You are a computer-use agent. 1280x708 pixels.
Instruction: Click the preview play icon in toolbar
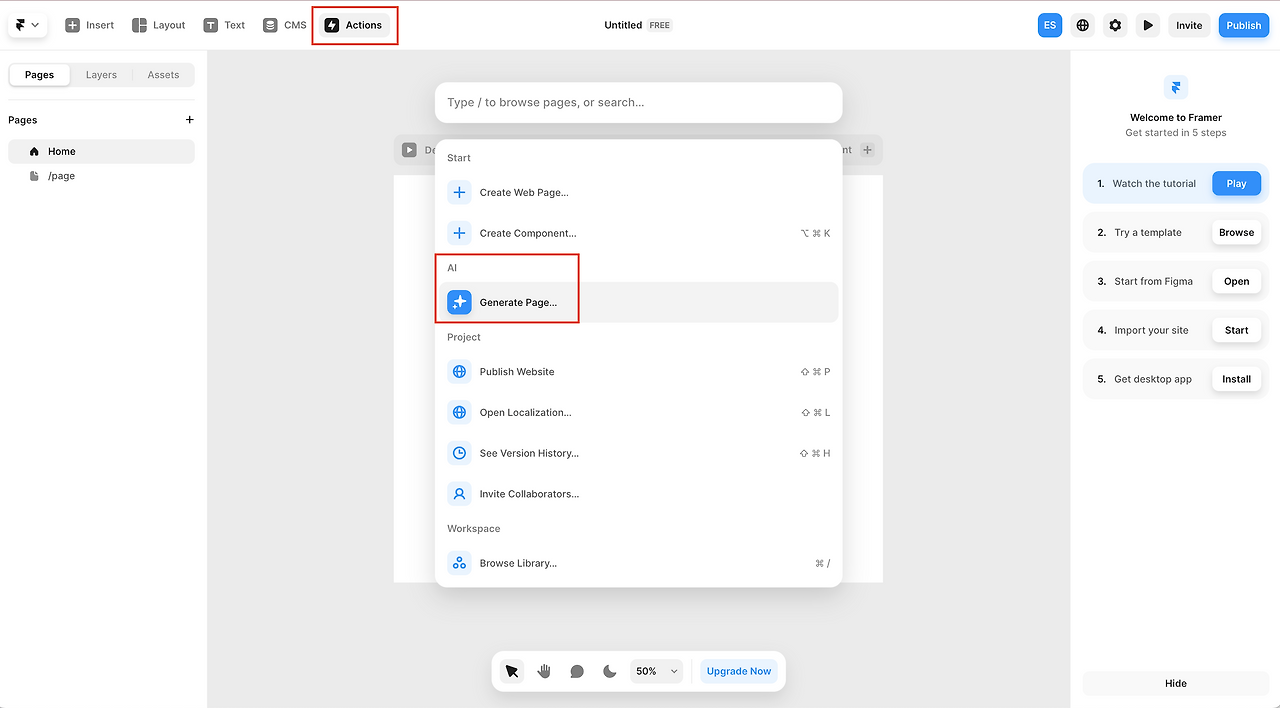[1148, 25]
